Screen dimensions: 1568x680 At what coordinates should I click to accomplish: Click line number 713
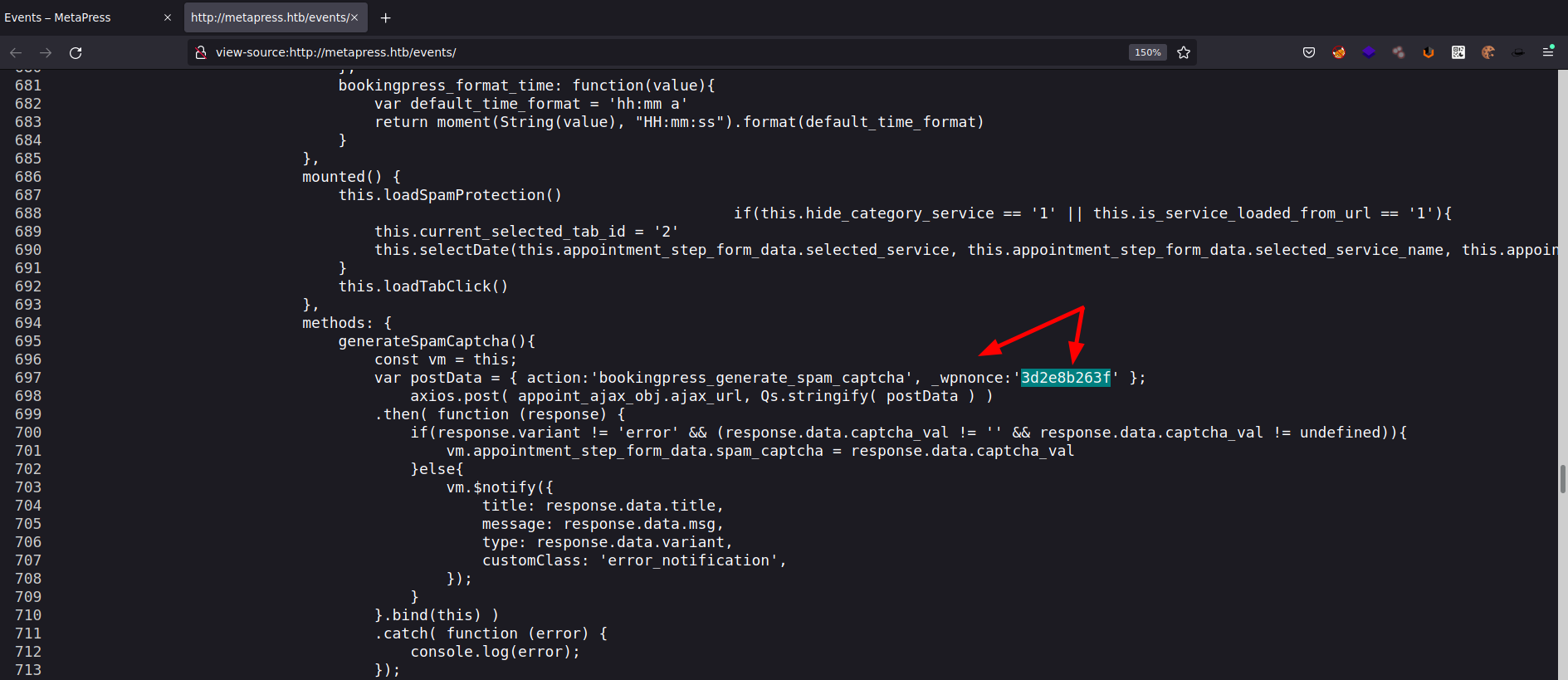28,670
